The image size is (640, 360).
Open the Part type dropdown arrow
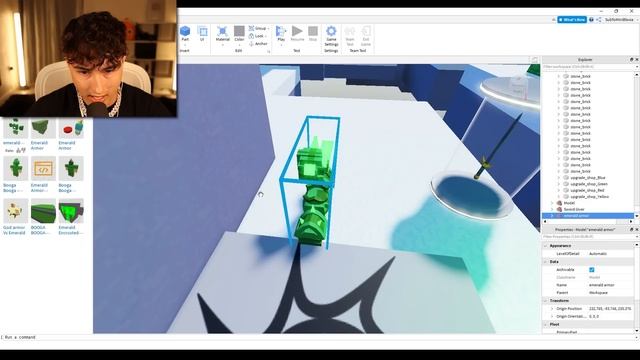click(x=185, y=45)
